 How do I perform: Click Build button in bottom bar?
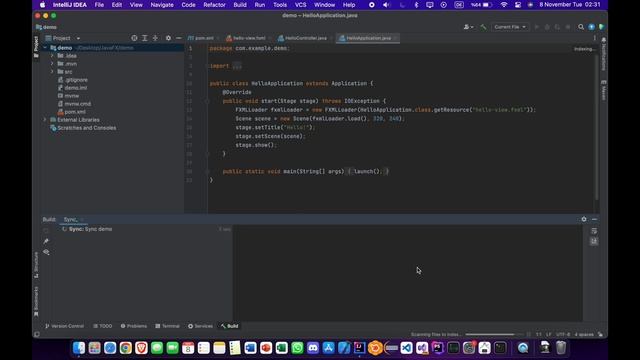pyautogui.click(x=230, y=326)
